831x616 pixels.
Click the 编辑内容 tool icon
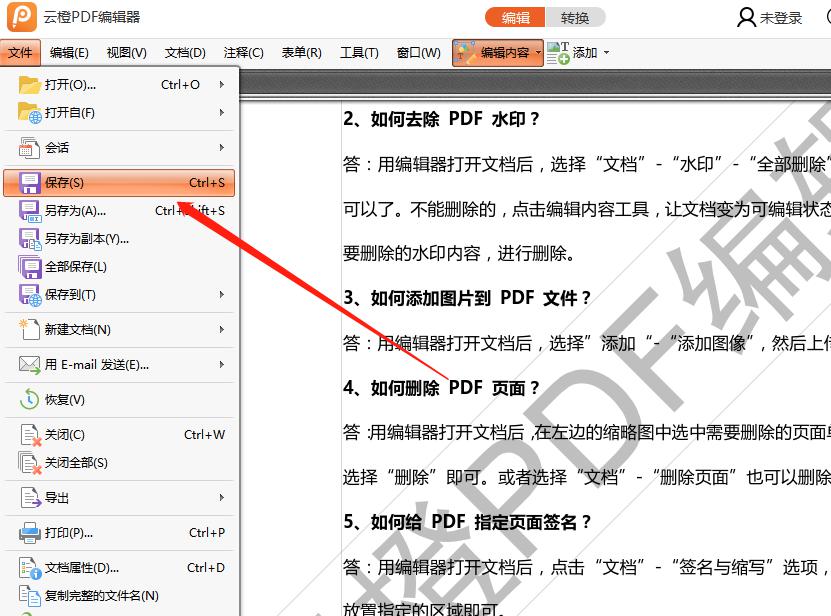click(465, 53)
